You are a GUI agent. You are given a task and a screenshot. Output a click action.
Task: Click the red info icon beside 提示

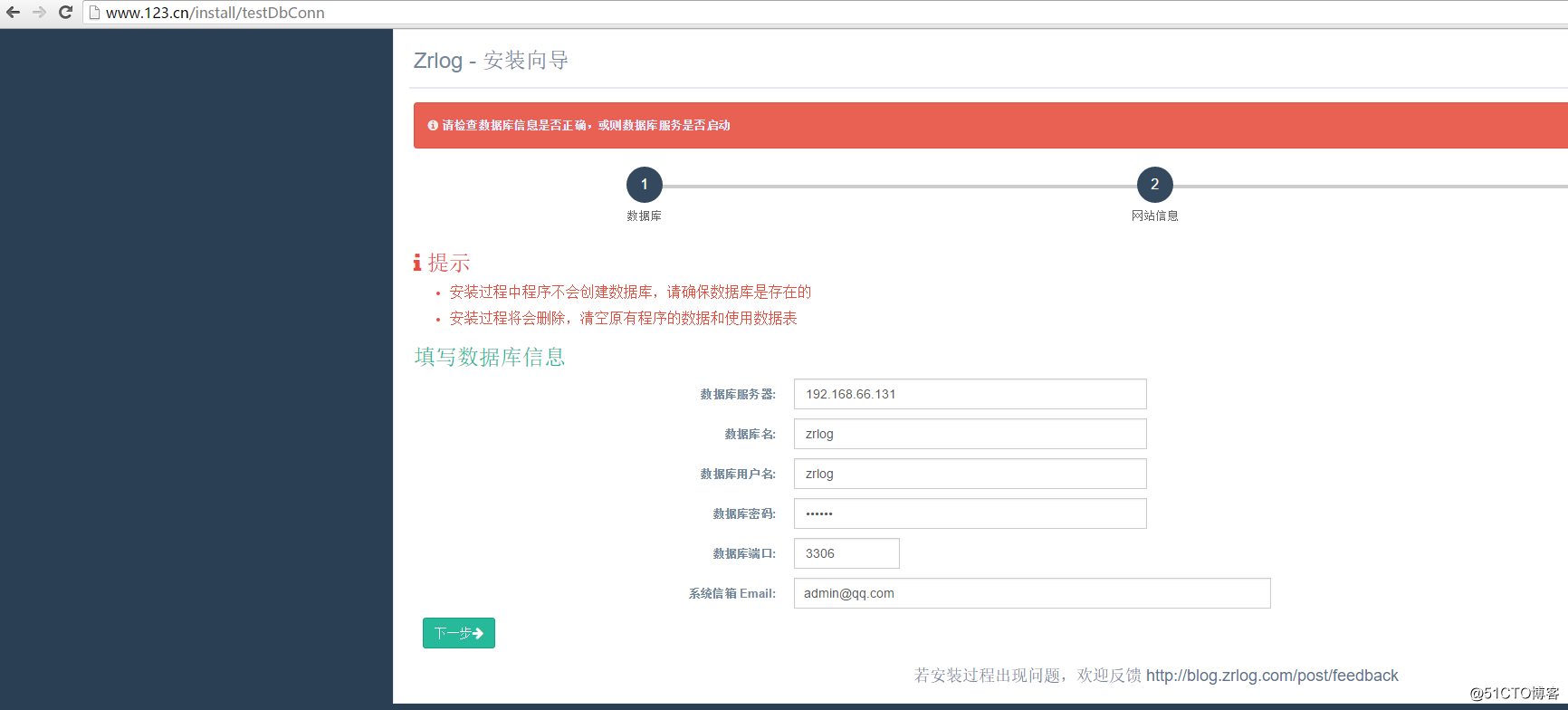coord(417,263)
